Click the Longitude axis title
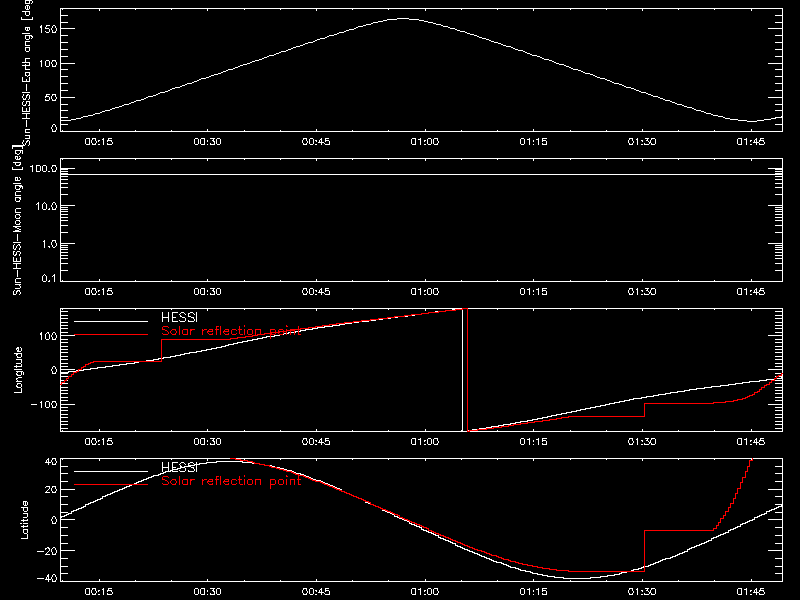 (18, 370)
